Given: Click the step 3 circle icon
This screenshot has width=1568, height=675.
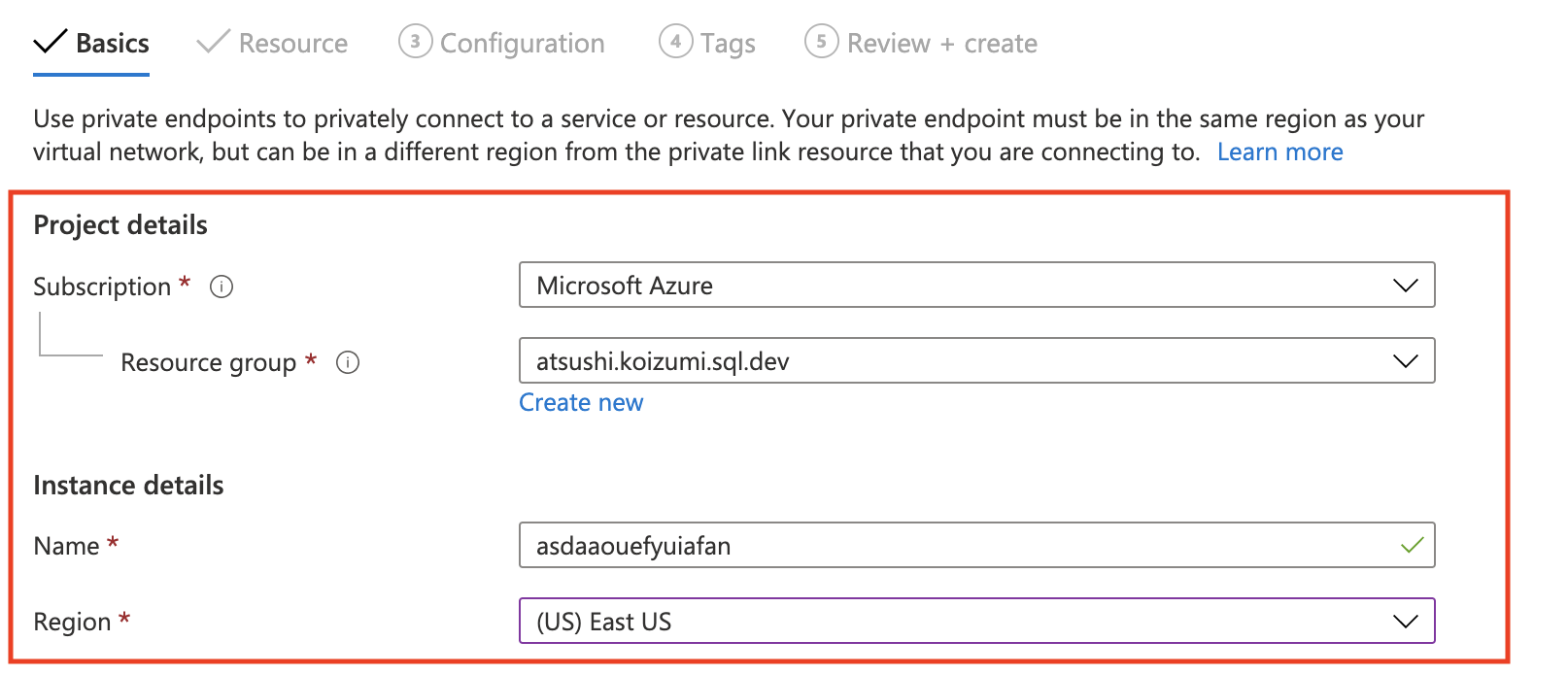Looking at the screenshot, I should (415, 42).
